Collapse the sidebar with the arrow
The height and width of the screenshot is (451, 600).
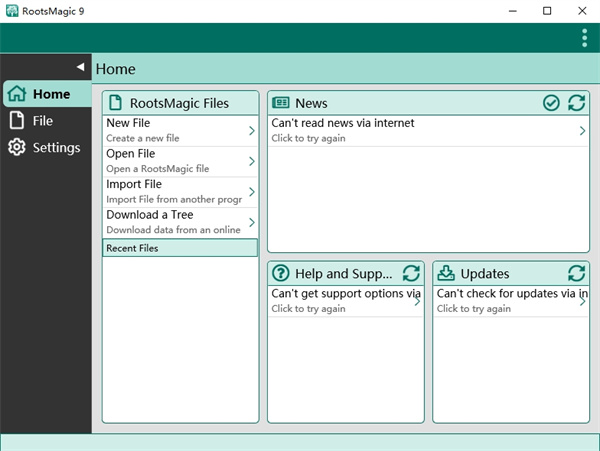point(80,67)
